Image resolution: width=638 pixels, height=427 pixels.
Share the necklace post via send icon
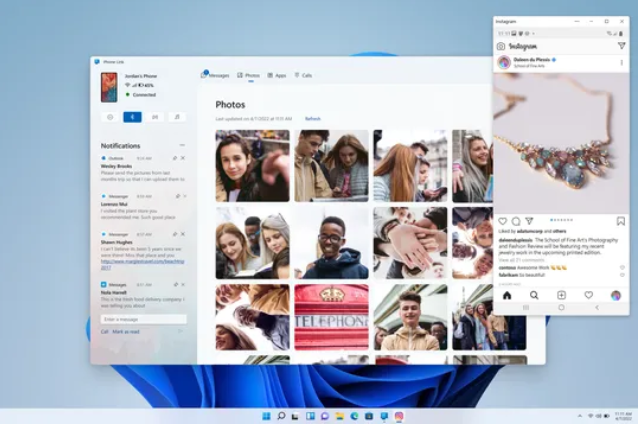click(529, 221)
